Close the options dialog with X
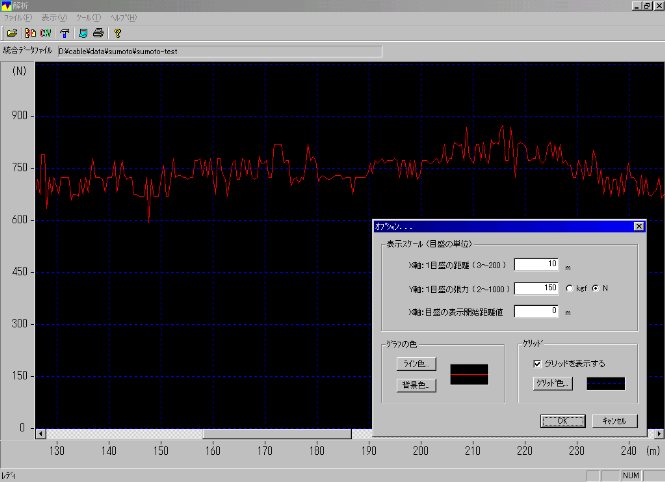 (x=639, y=226)
